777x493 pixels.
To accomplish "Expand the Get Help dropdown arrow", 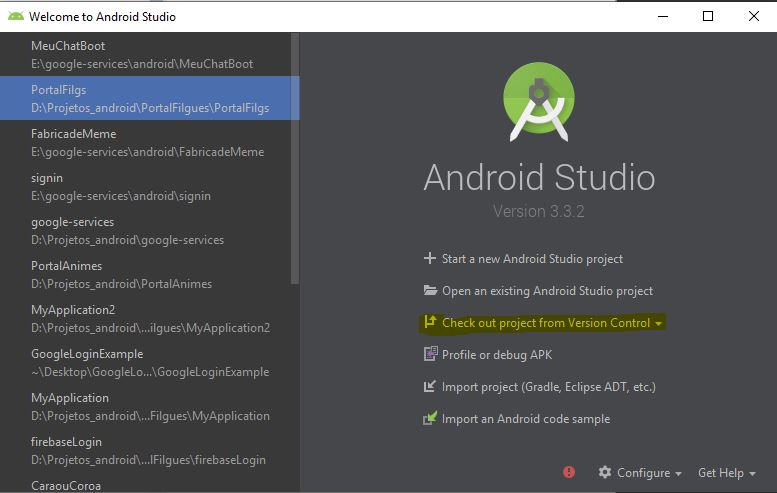I will pyautogui.click(x=752, y=474).
